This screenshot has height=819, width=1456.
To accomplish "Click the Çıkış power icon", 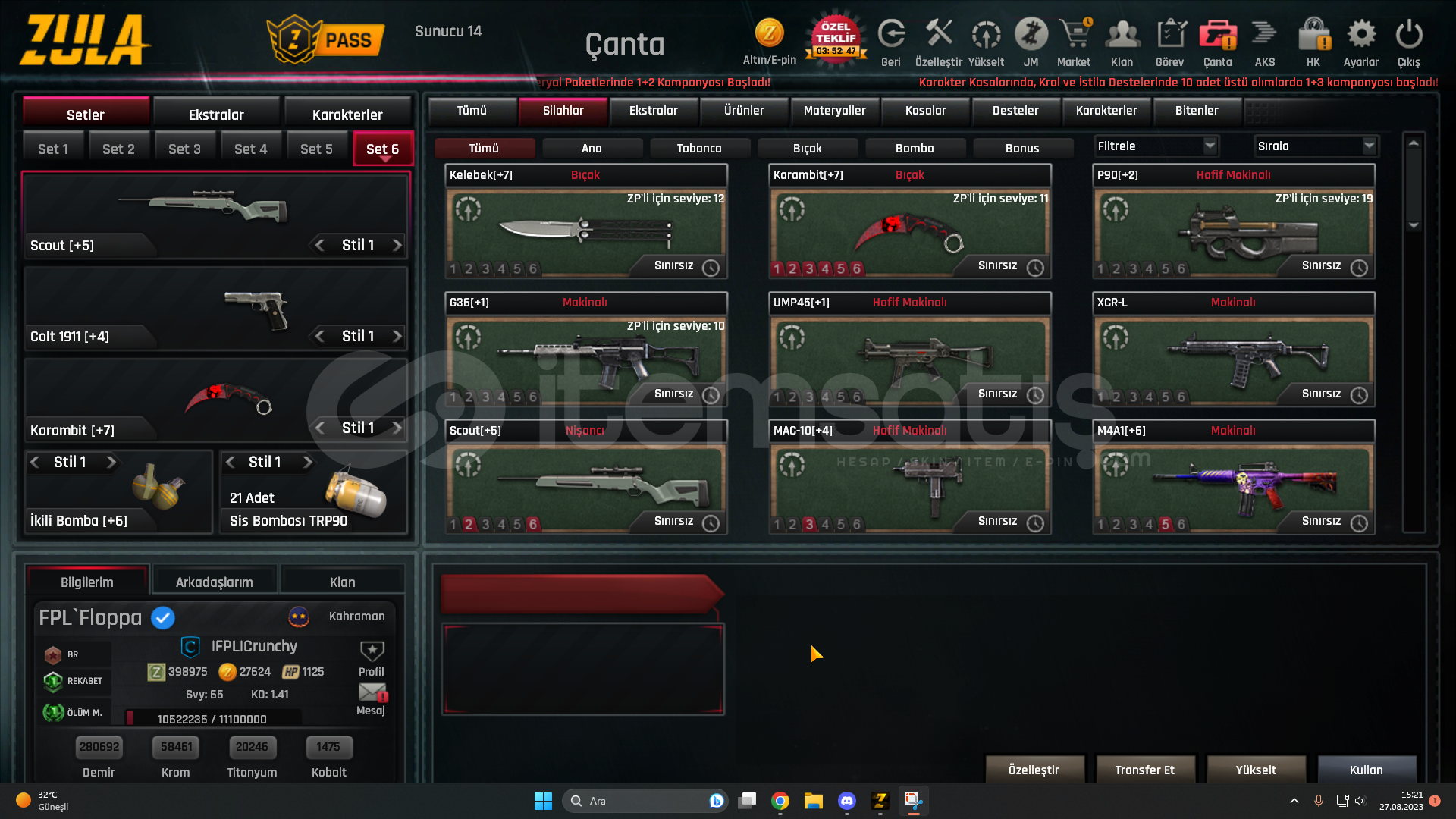I will (1409, 34).
